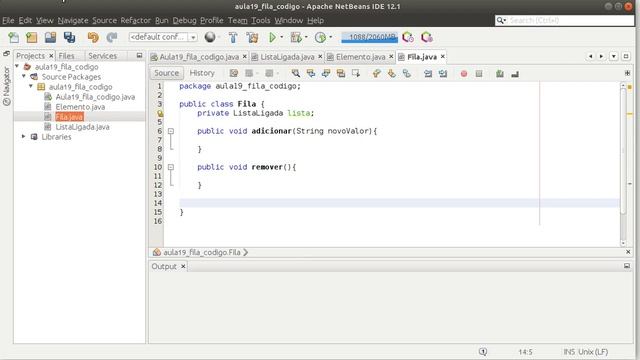The width and height of the screenshot is (640, 360).
Task: Select Elemento.java in the Projects tree
Action: 80,107
